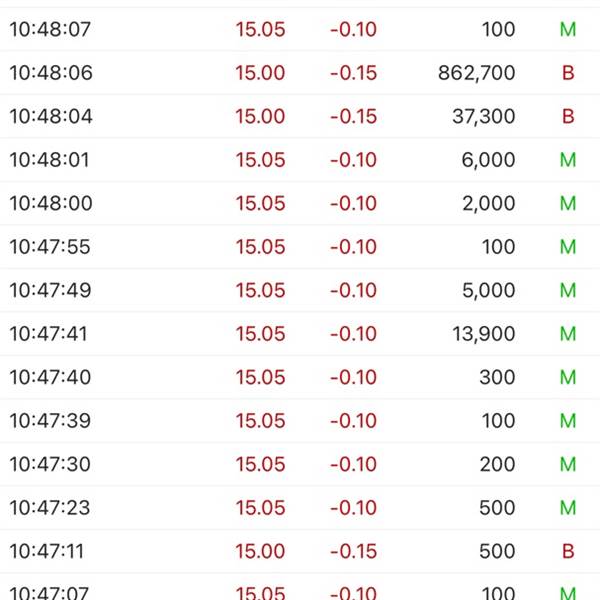
Task: Click the 37,300 volume value
Action: tap(483, 117)
